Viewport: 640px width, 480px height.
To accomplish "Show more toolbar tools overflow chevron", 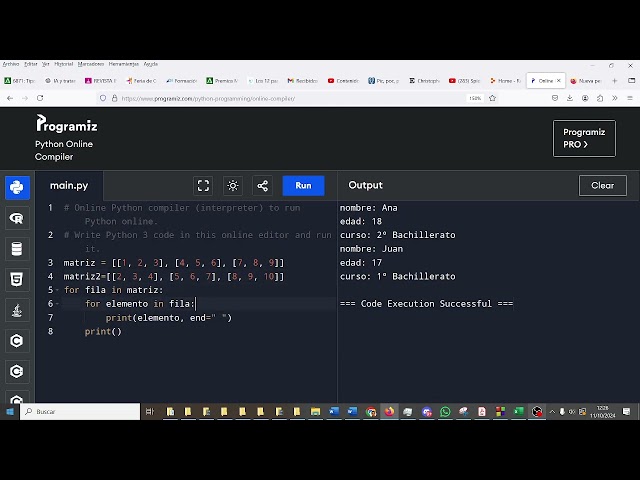I will [615, 98].
